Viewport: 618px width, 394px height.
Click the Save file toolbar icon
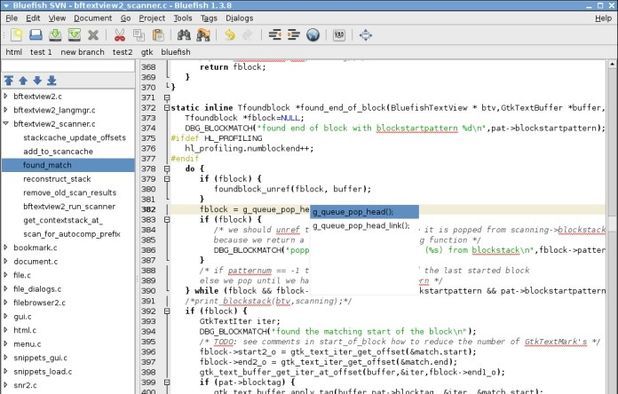55,35
